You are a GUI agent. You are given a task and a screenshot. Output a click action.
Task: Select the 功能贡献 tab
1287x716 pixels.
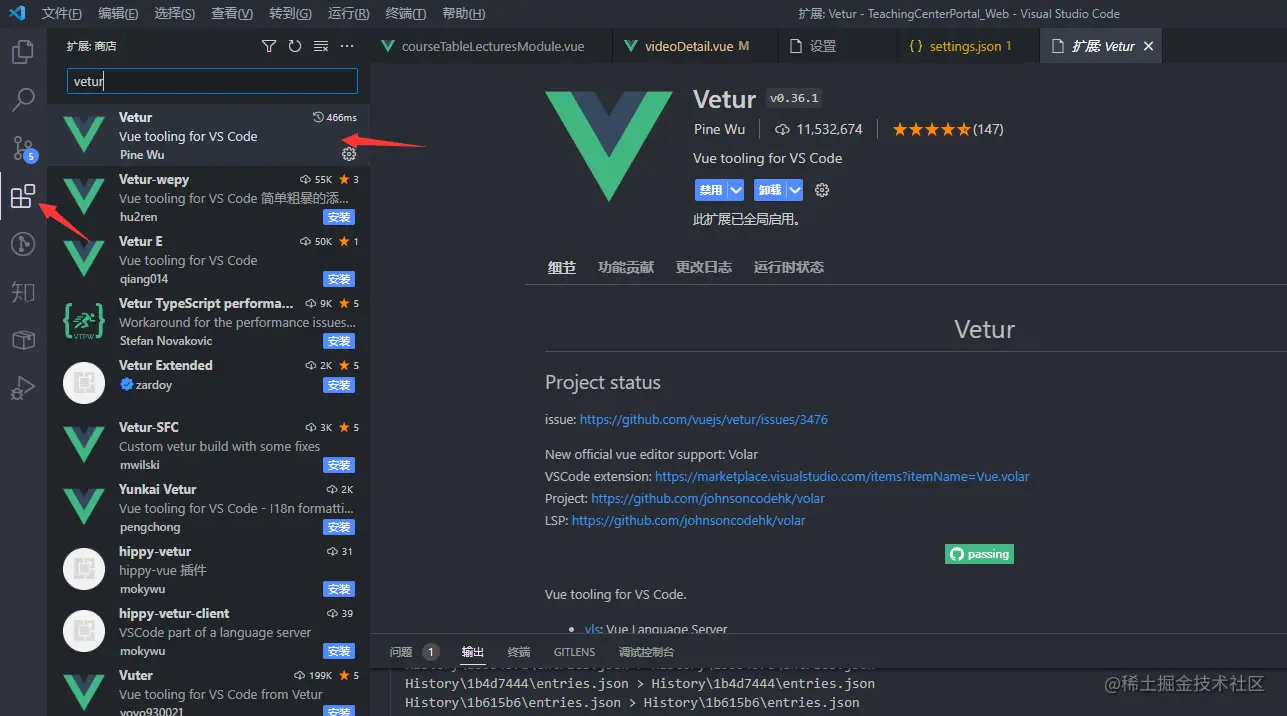626,267
